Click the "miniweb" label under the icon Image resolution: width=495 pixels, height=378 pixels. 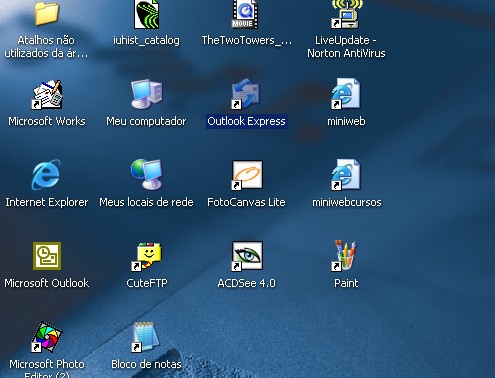[x=346, y=121]
